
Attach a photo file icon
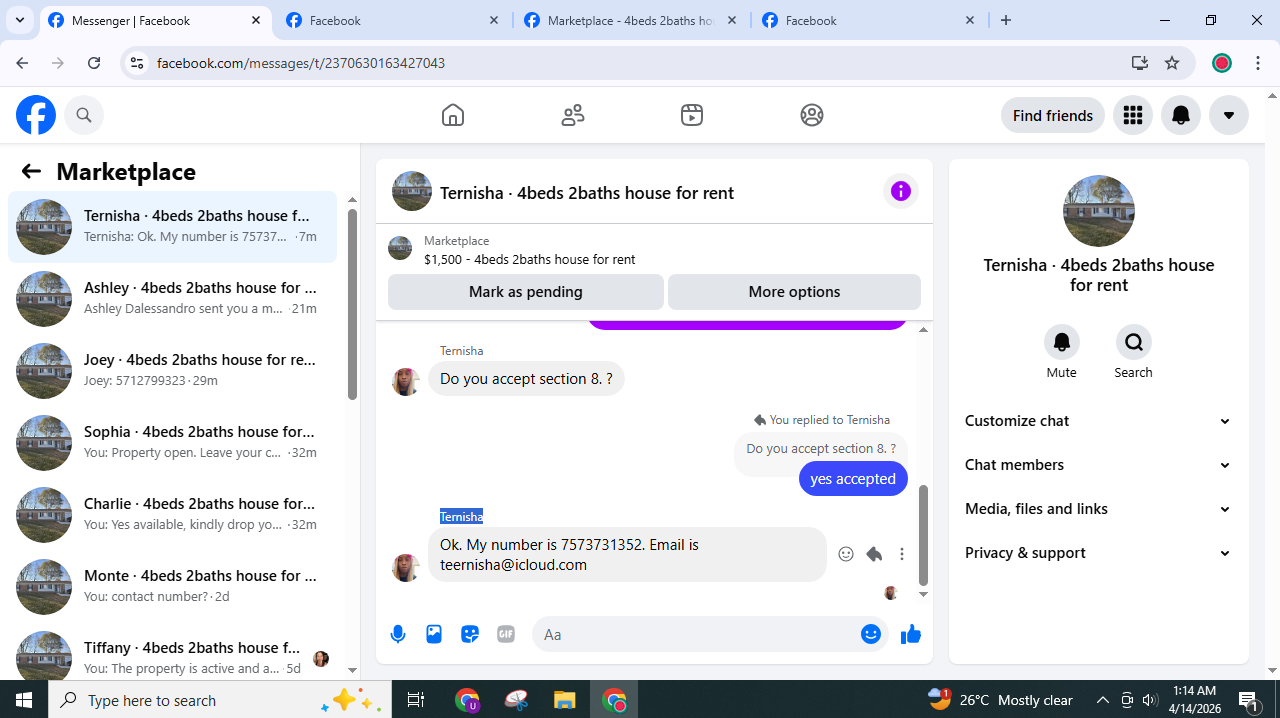pos(434,634)
